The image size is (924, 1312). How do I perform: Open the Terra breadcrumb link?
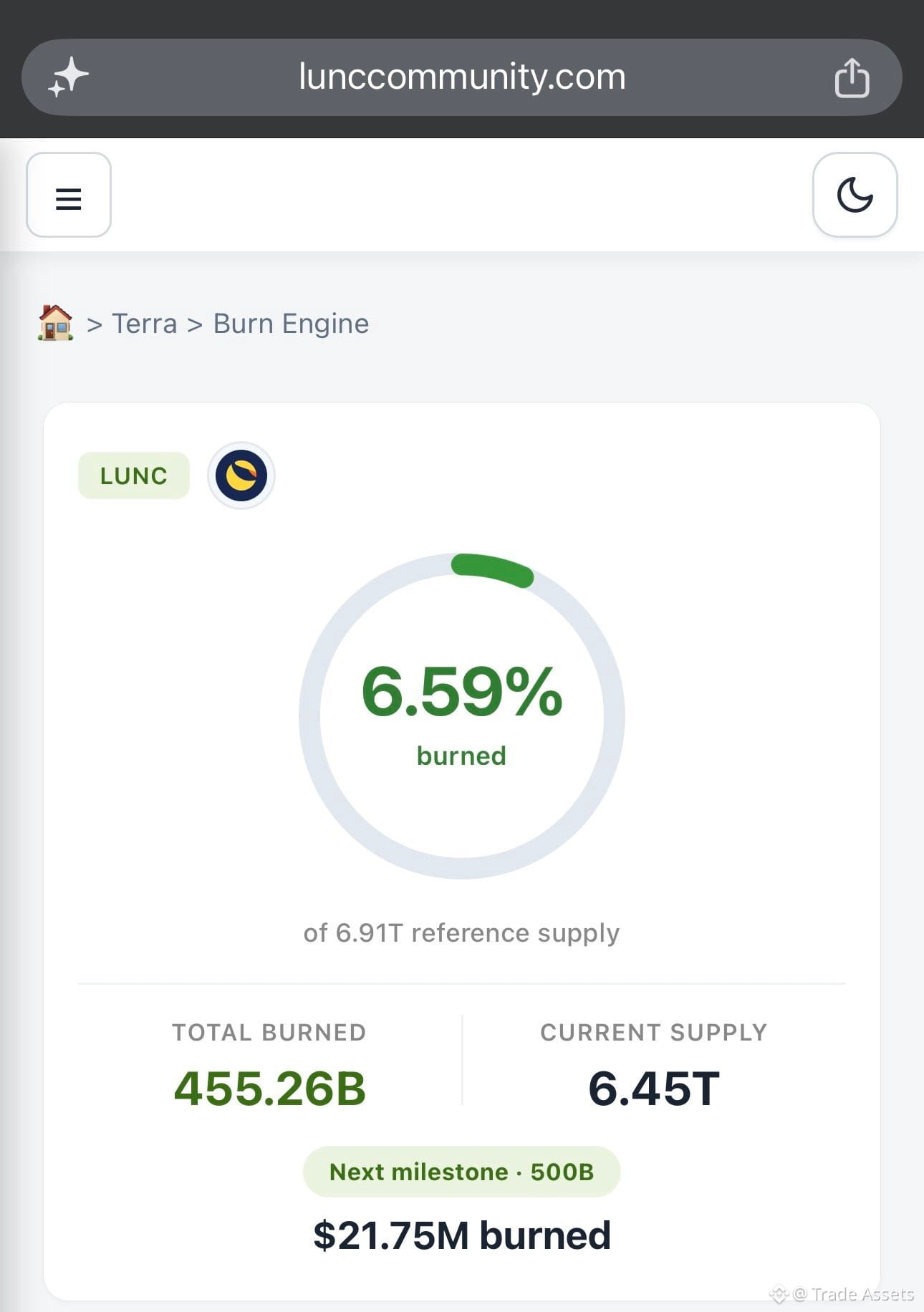pos(145,324)
